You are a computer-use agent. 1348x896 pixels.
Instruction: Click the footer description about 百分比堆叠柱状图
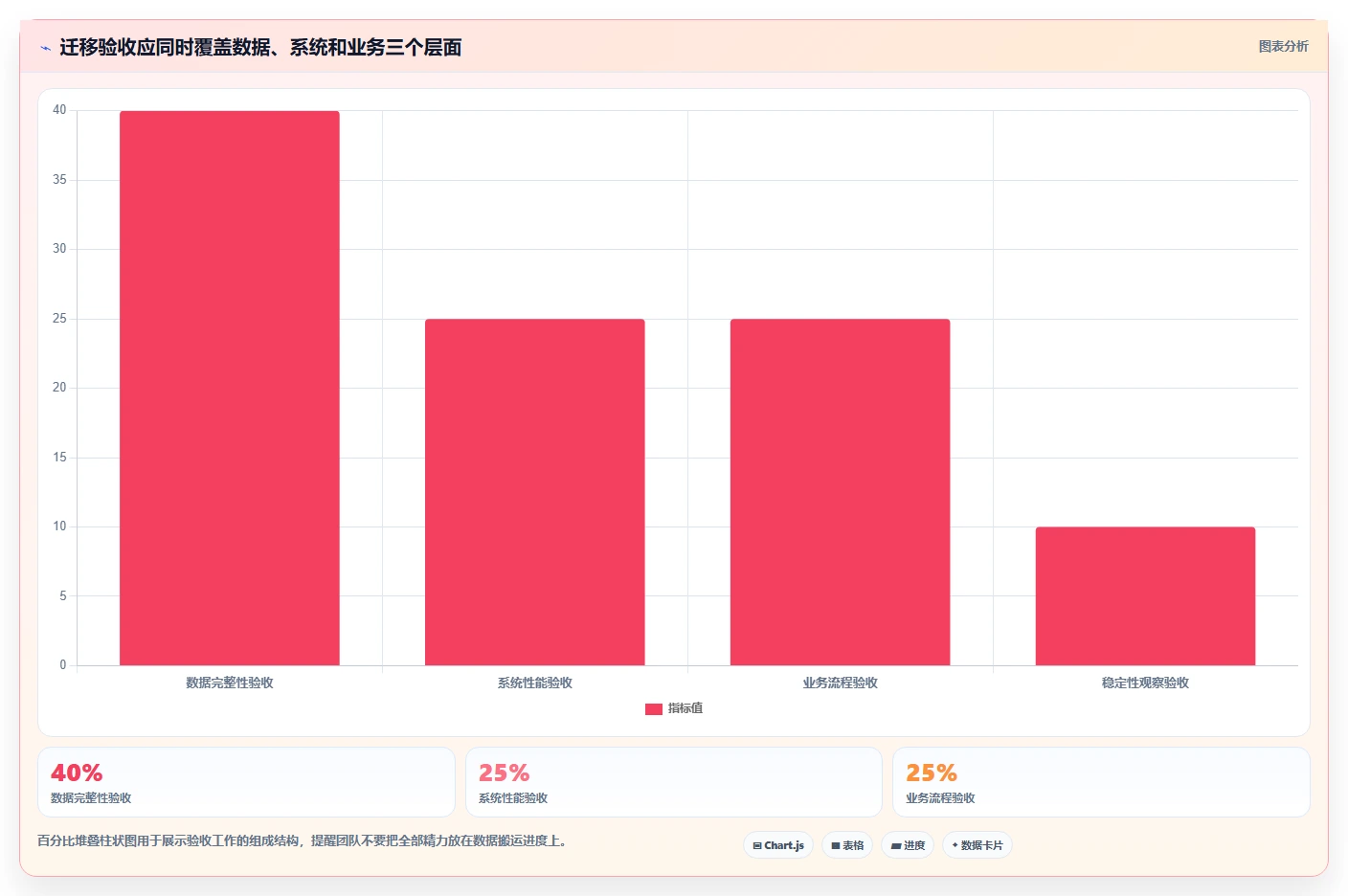[302, 840]
